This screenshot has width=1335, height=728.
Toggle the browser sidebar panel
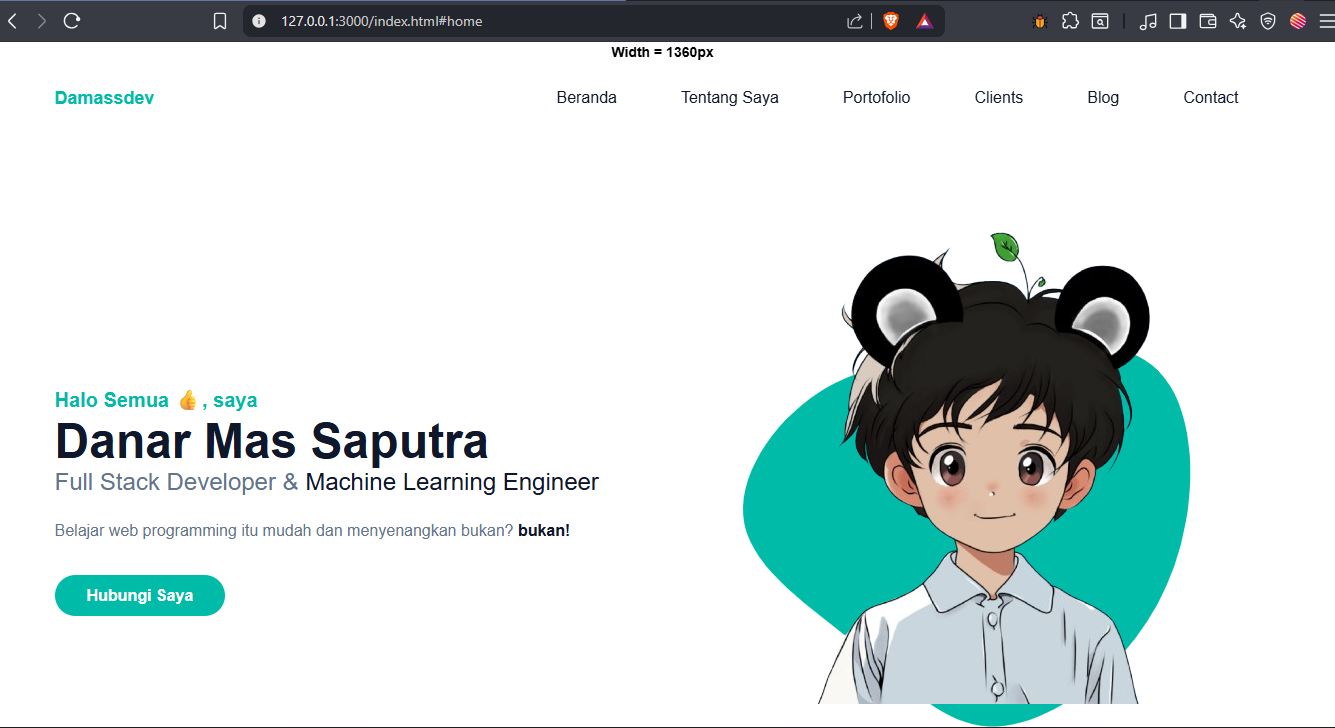click(x=1178, y=21)
